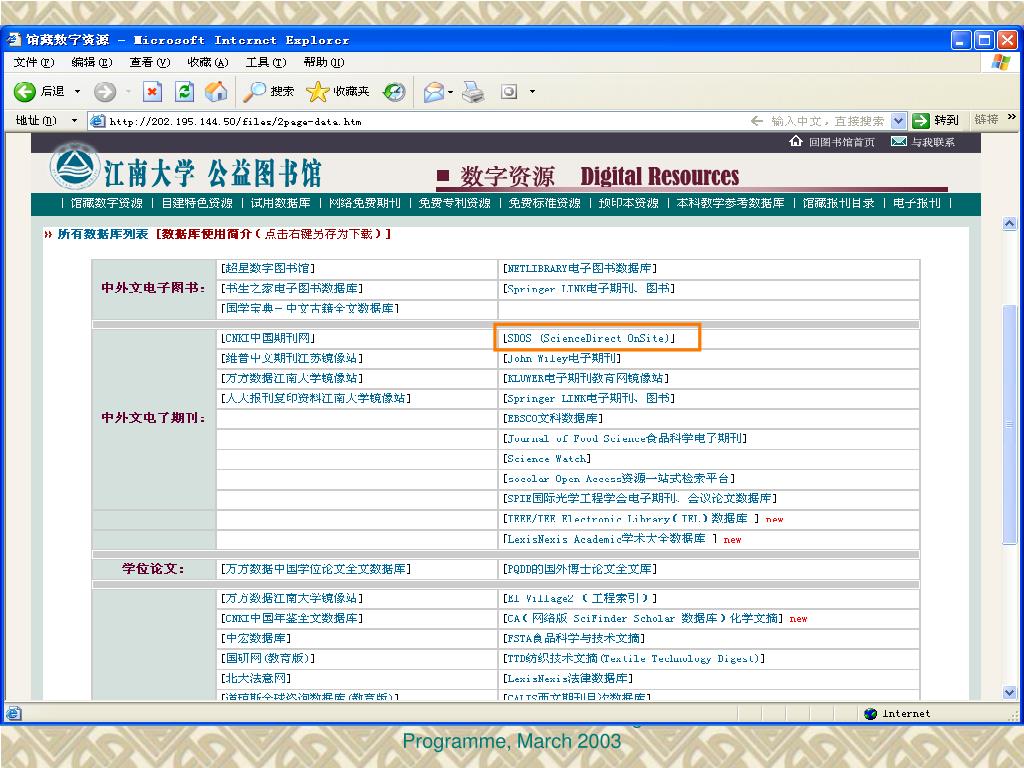Open the Back button history dropdown arrow
This screenshot has width=1024, height=768.
[77, 91]
